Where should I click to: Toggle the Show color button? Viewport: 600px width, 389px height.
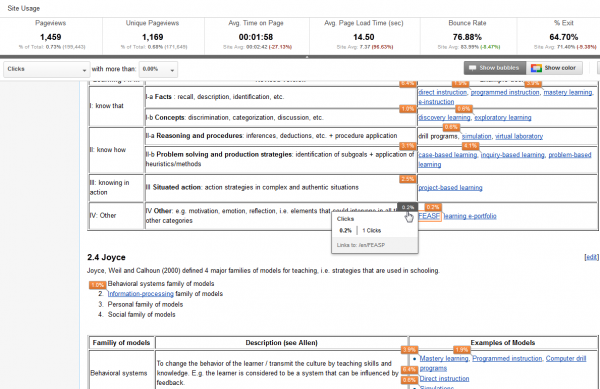554,68
